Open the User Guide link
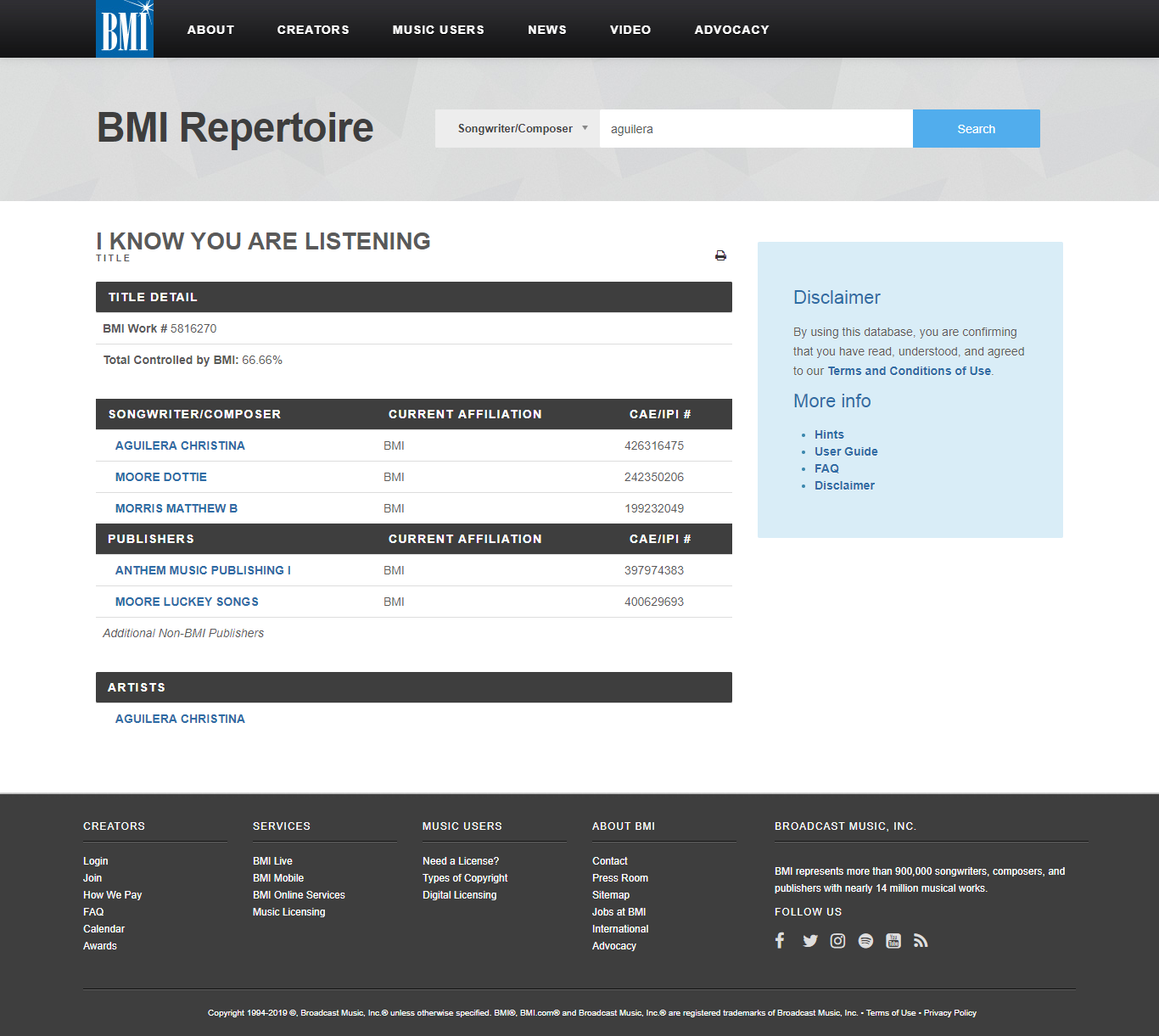 [846, 451]
